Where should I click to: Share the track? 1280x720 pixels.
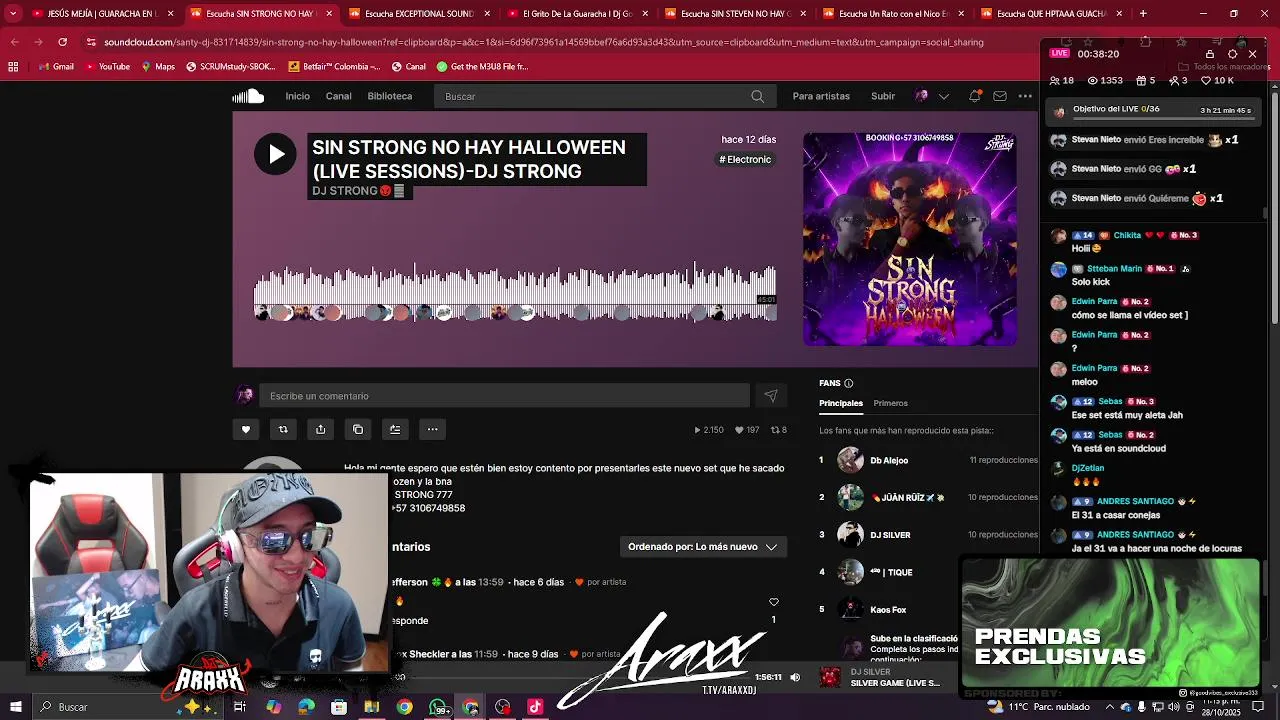(320, 429)
